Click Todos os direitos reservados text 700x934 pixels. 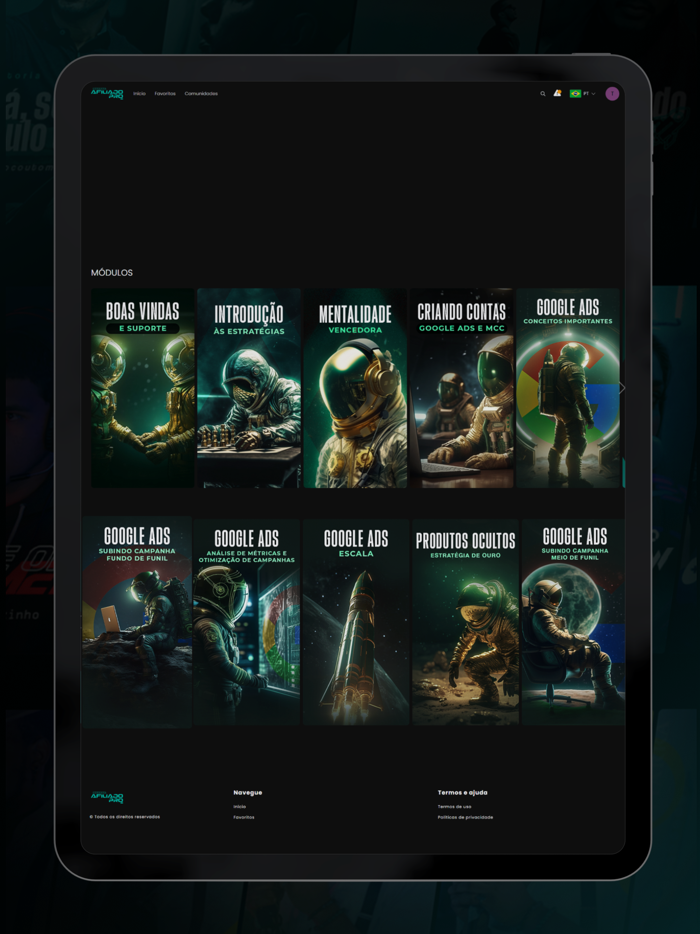(125, 817)
